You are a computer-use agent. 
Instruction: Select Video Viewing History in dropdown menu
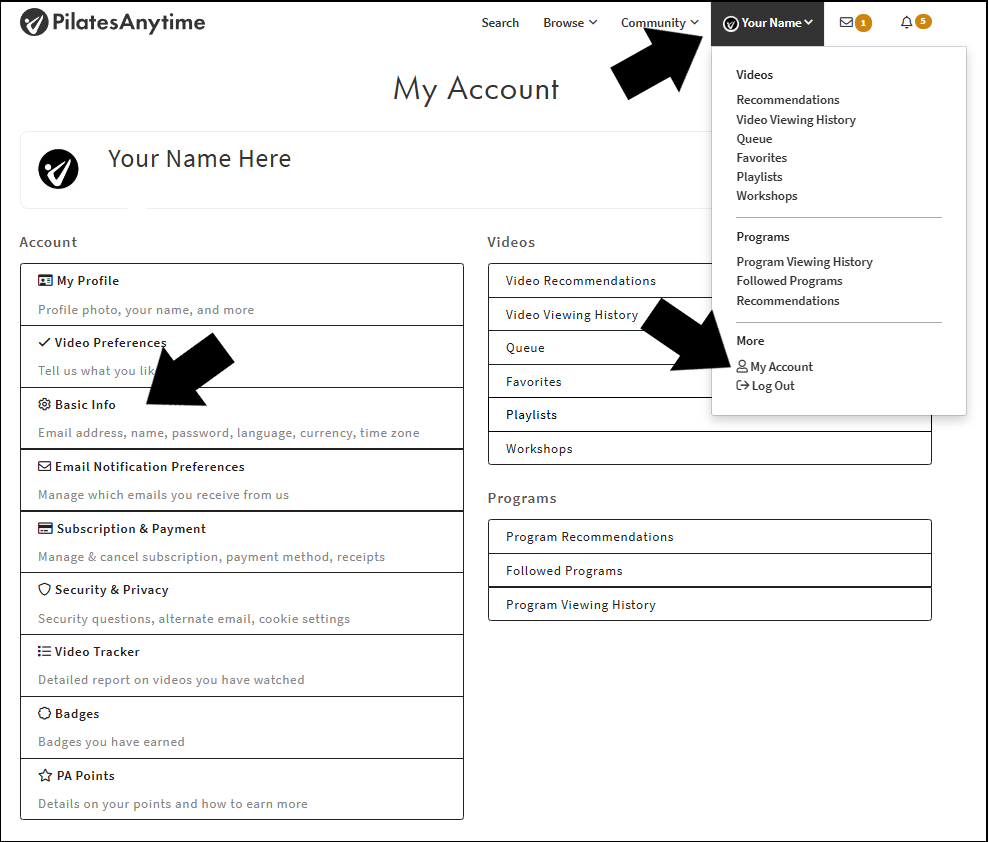tap(796, 120)
